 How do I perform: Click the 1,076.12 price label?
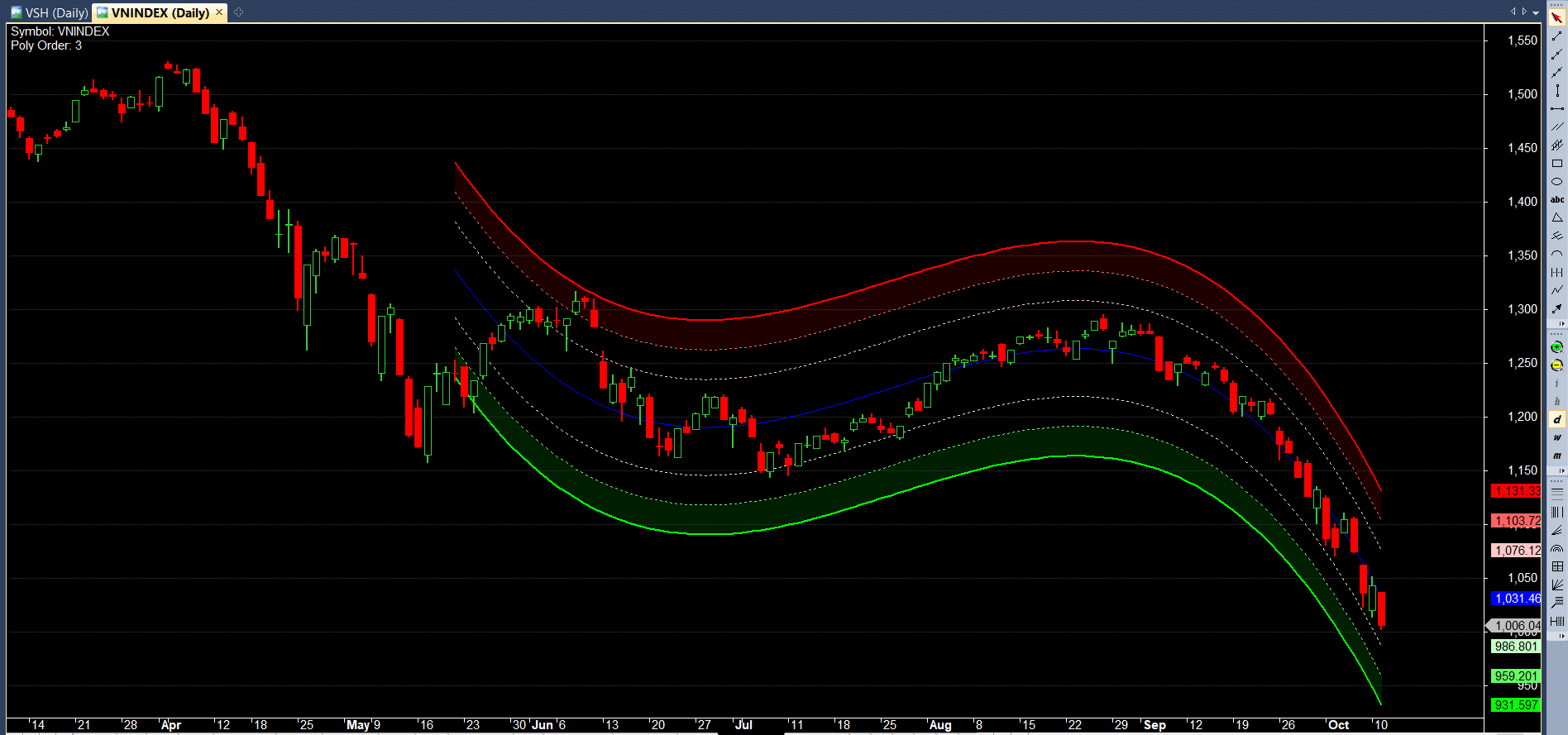[x=1516, y=551]
